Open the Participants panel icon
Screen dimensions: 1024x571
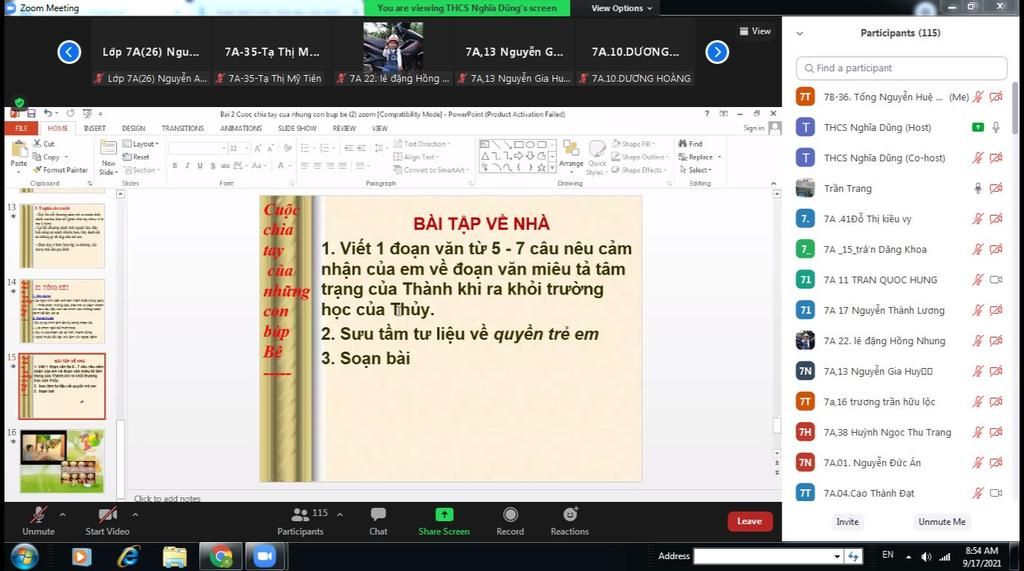300,514
